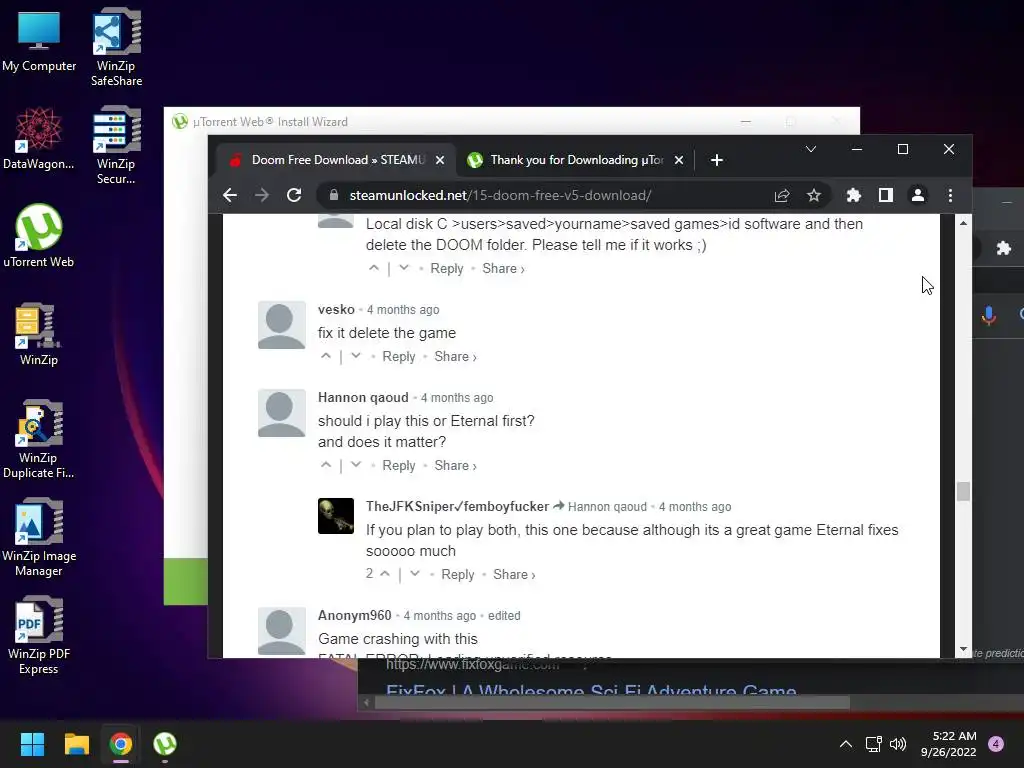Share this page icon in address bar

point(782,195)
